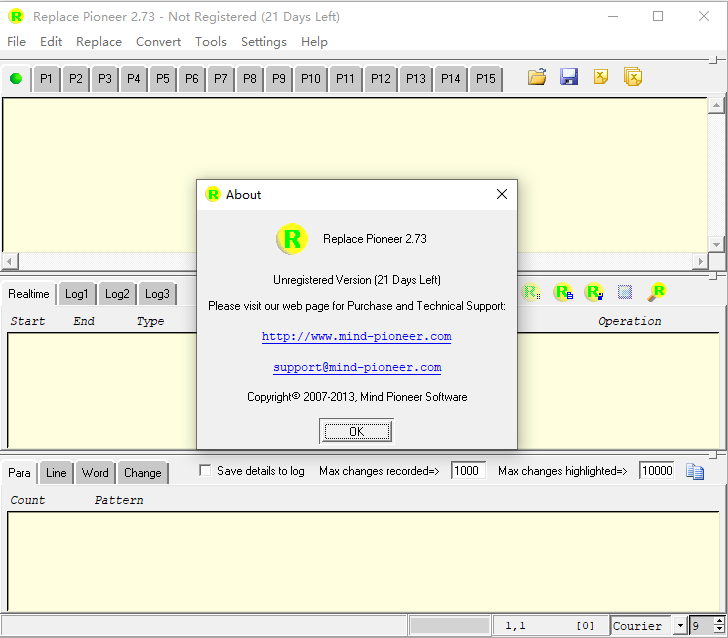Close the About dialog with X

502,194
